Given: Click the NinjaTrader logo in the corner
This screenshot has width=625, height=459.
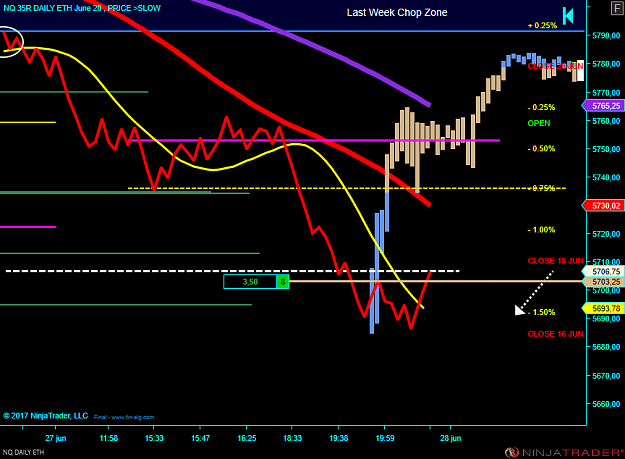Looking at the screenshot, I should [564, 453].
